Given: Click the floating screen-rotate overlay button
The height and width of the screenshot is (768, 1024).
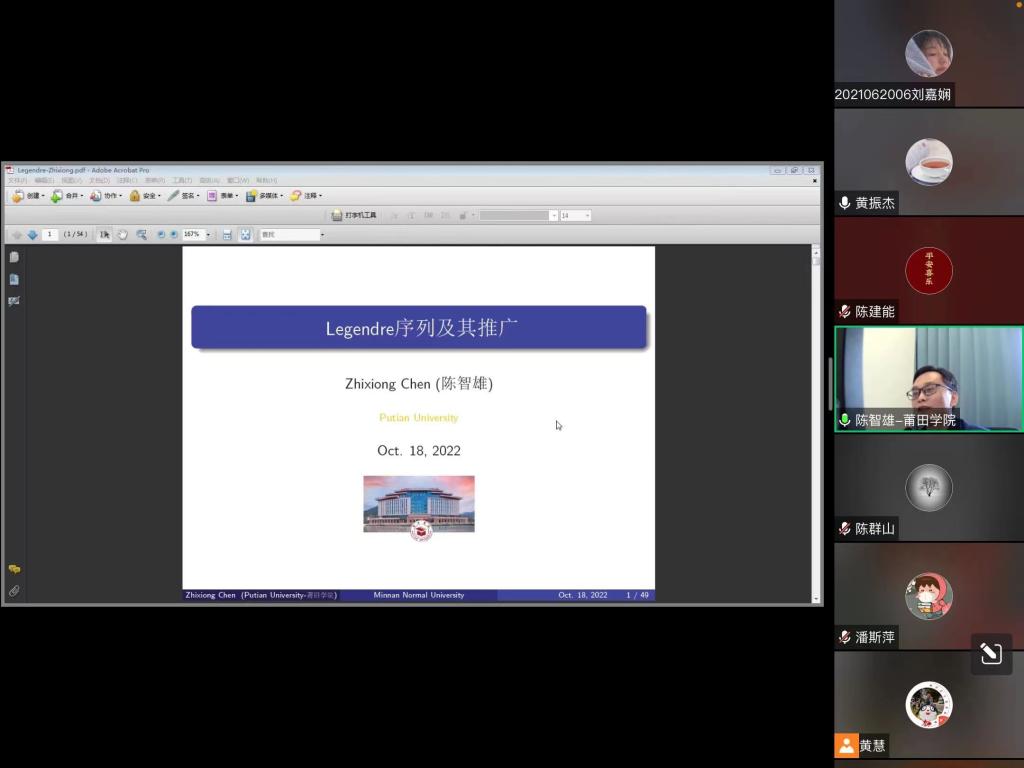Looking at the screenshot, I should click(991, 654).
